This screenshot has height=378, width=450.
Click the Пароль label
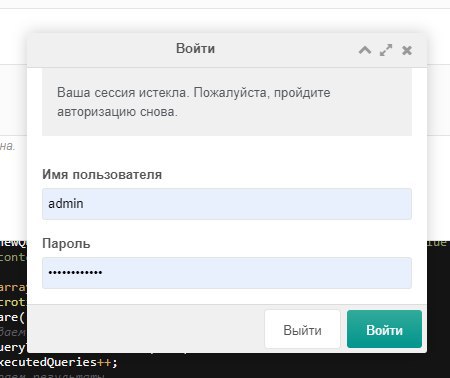(66, 244)
